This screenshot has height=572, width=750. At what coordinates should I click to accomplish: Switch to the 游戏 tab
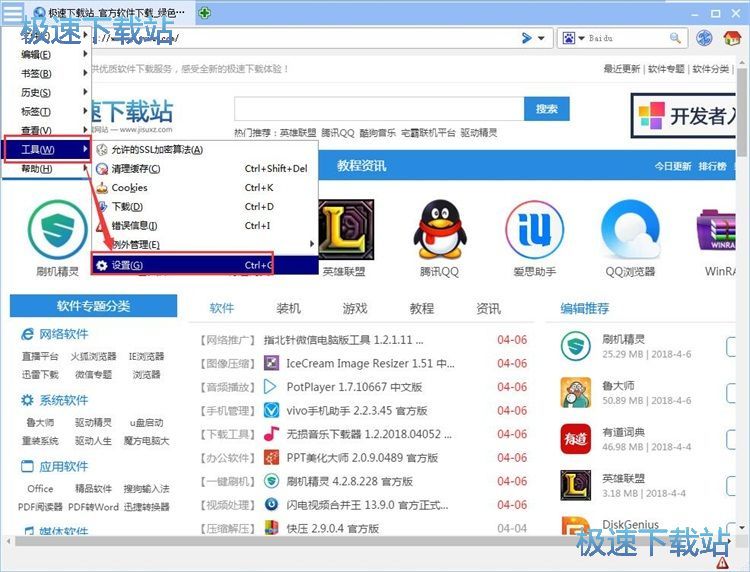pyautogui.click(x=355, y=308)
